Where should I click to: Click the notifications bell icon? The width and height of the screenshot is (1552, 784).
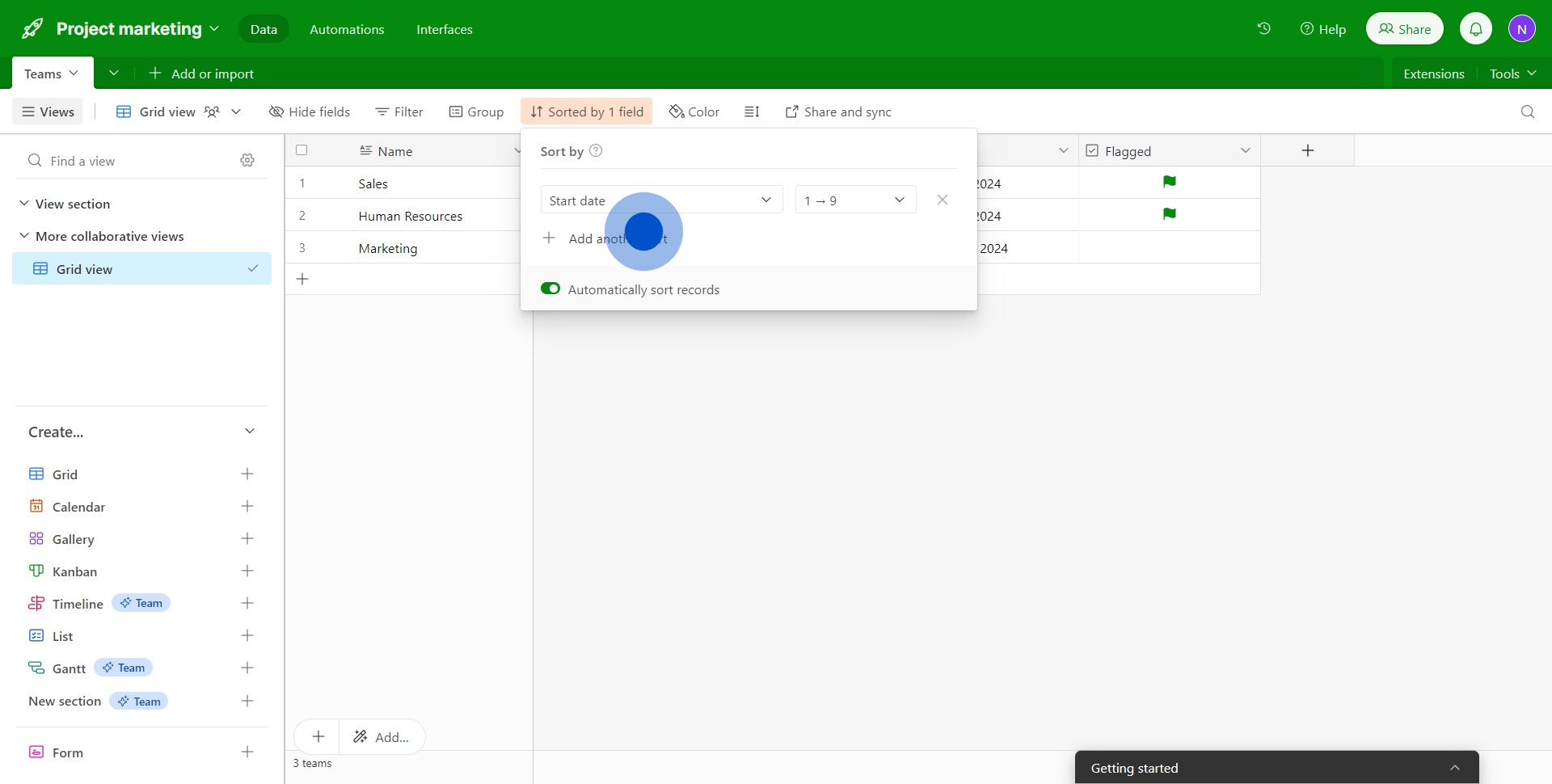1475,29
